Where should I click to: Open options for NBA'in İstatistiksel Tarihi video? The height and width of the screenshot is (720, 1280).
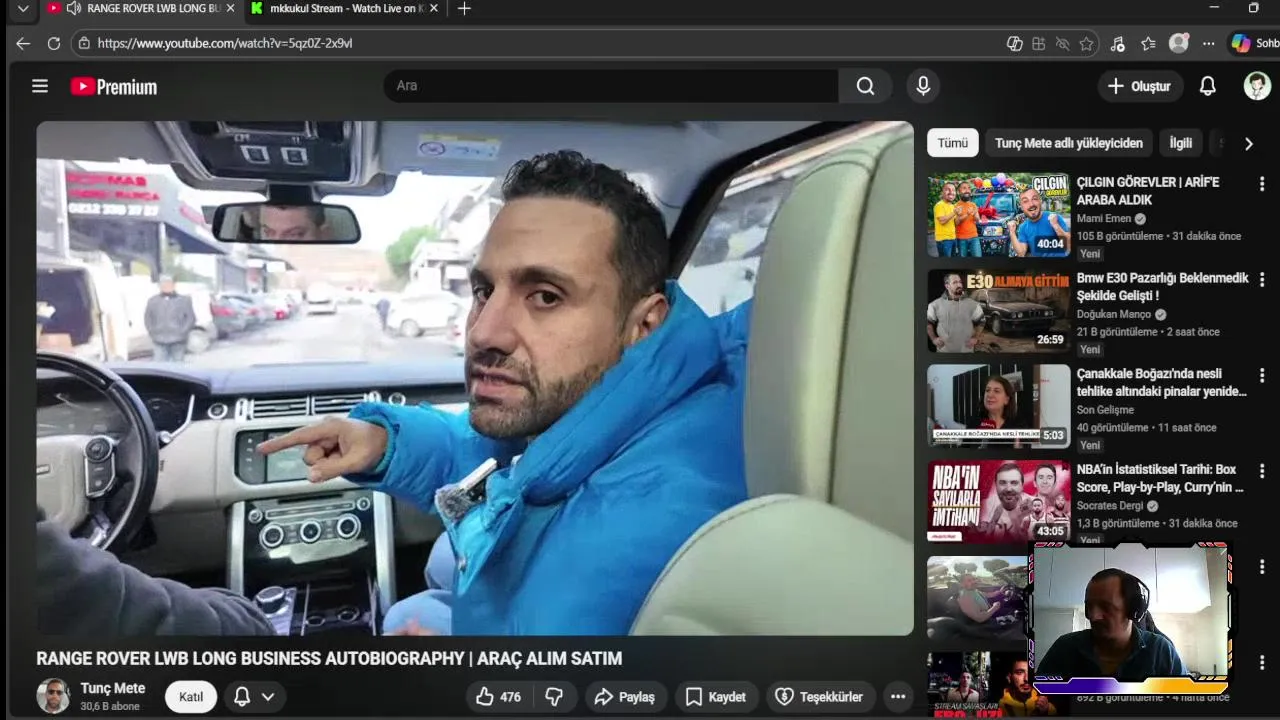pos(1262,471)
